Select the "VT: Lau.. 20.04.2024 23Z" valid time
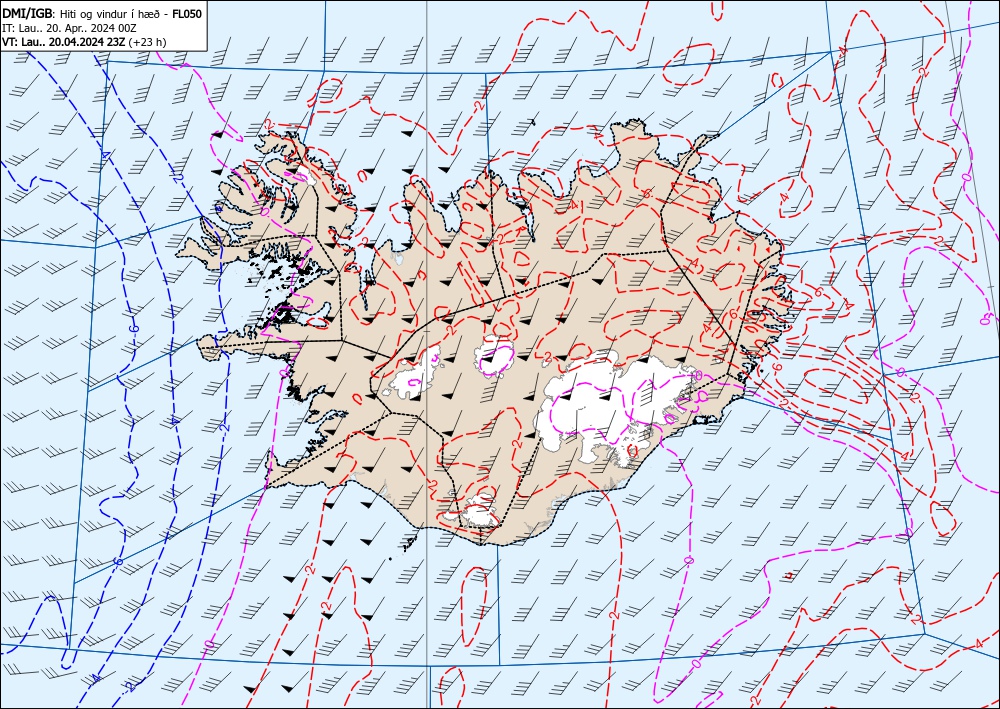Screen dimensions: 1000x709 click(64, 42)
